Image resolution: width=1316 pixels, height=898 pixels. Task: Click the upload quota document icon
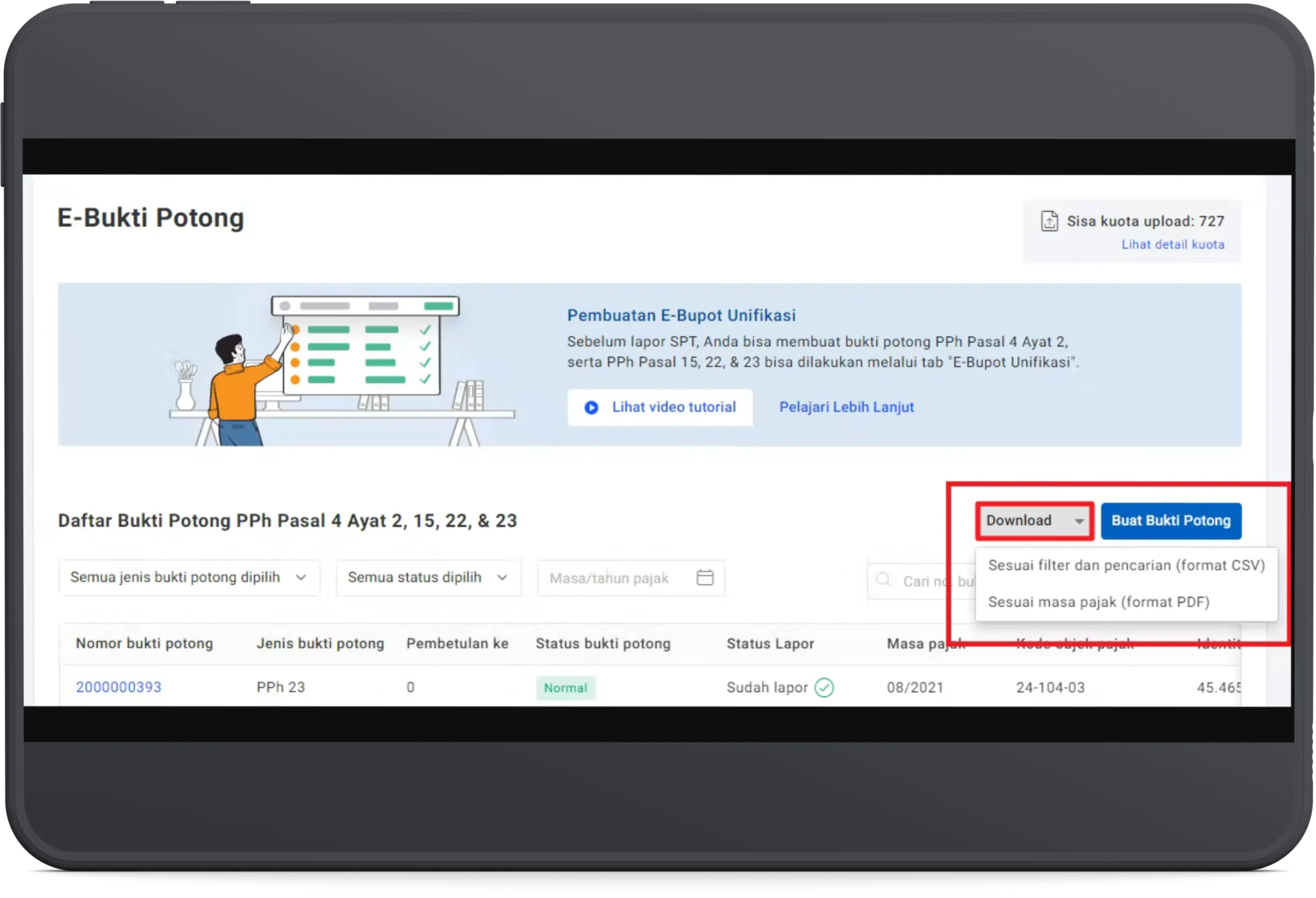1049,221
